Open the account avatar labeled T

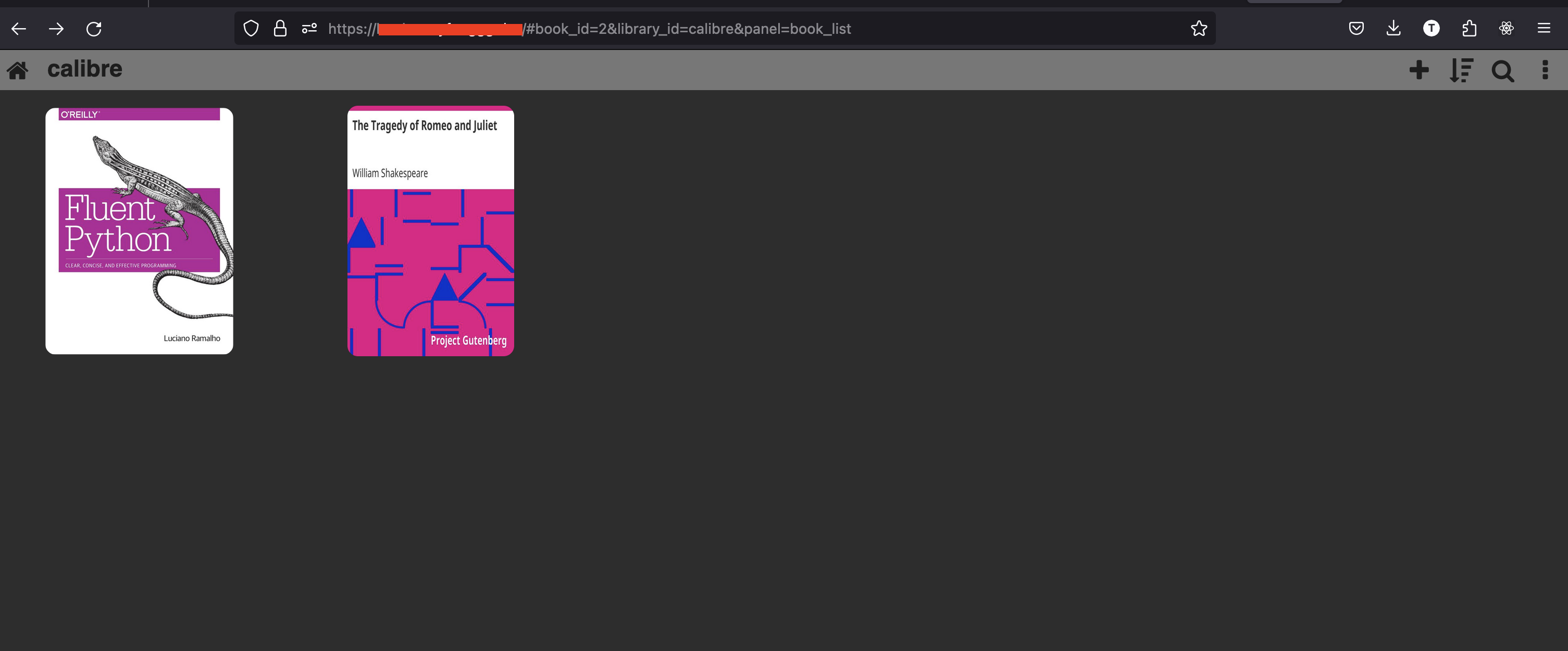click(x=1431, y=28)
